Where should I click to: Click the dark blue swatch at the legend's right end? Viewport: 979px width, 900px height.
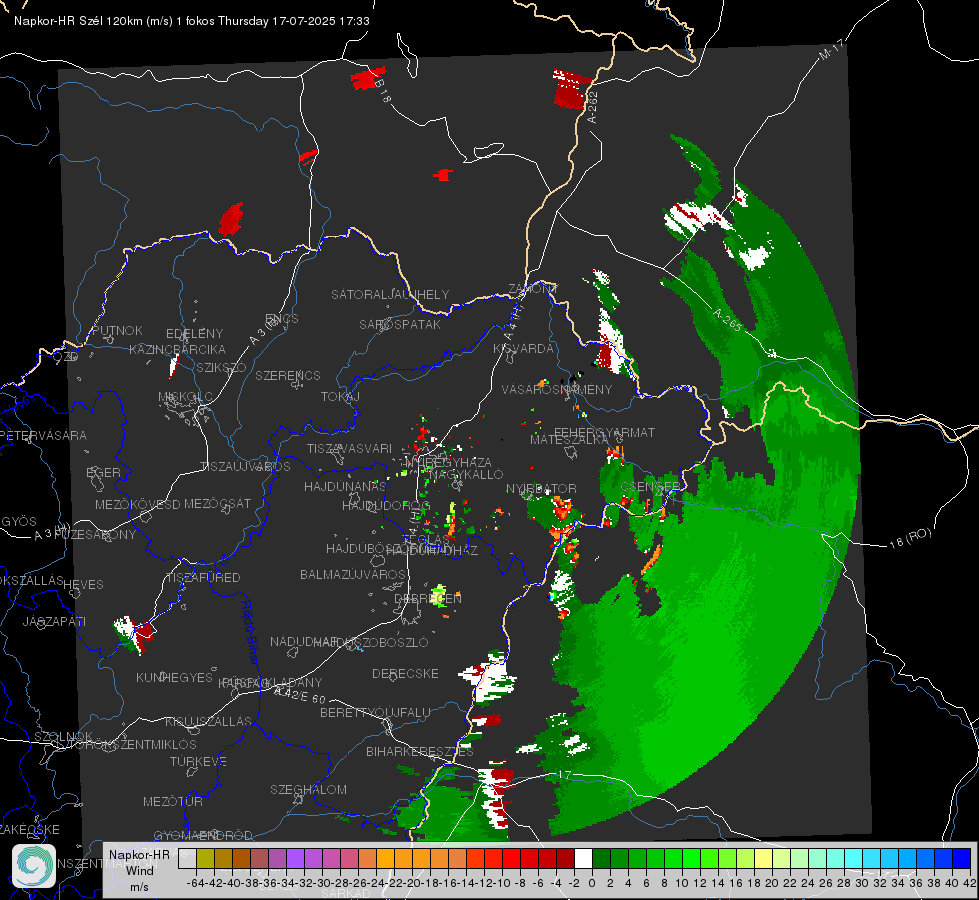[962, 858]
